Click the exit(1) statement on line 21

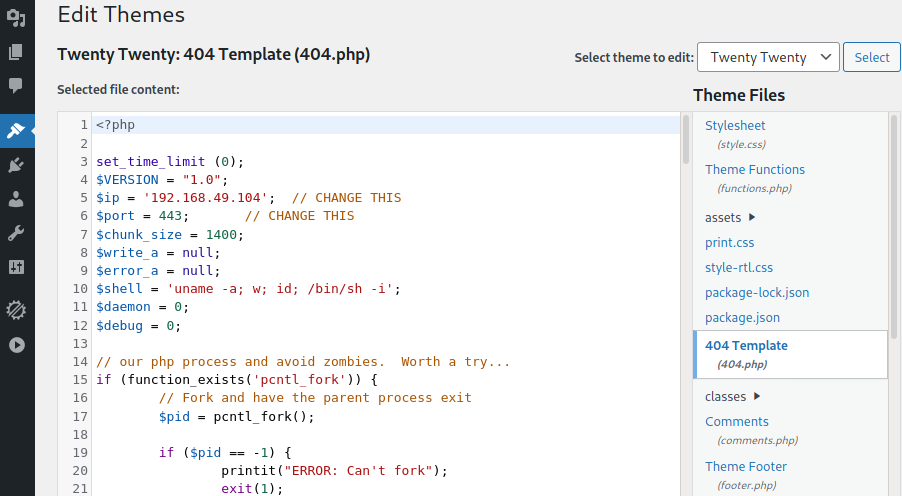pyautogui.click(x=253, y=489)
